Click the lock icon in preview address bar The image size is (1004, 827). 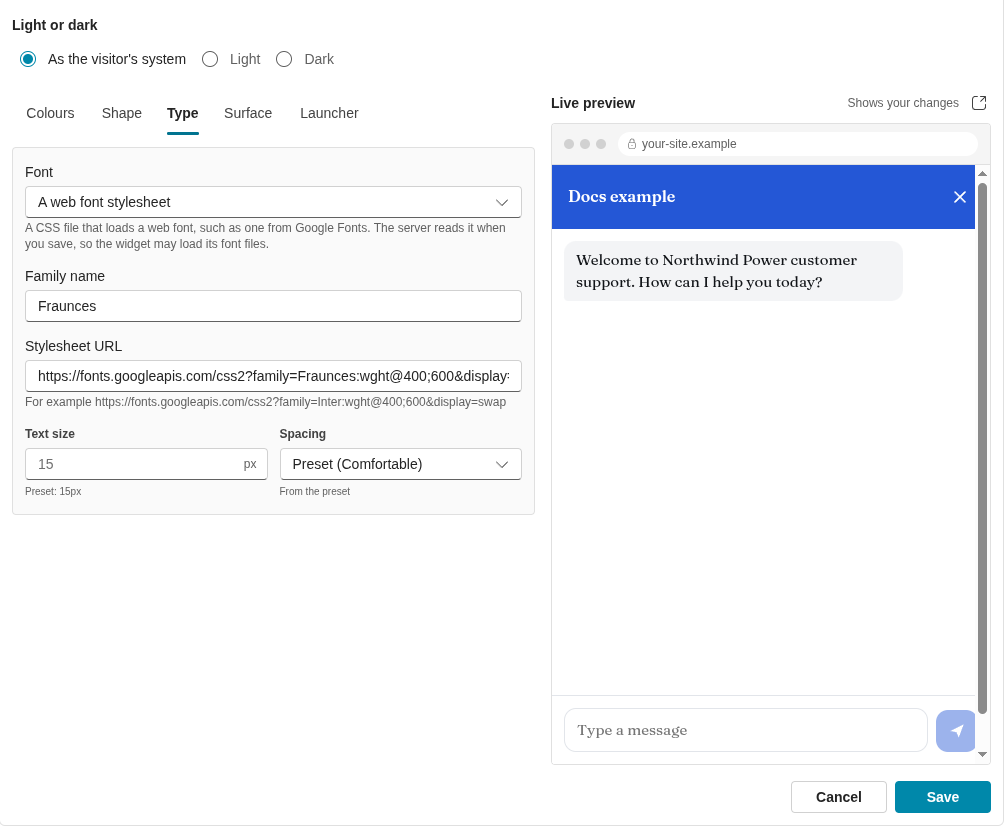[x=632, y=144]
